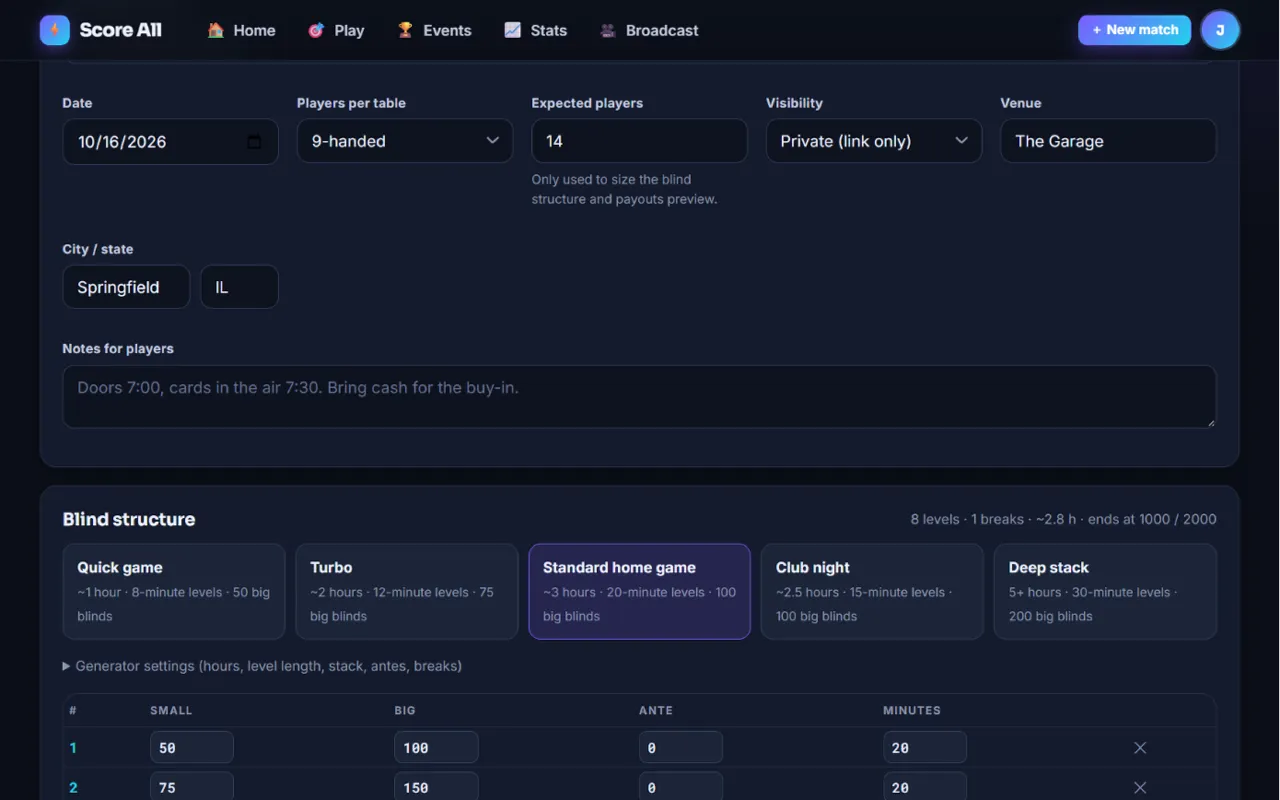Click the blind structure summary text
This screenshot has height=800, width=1280.
[1063, 519]
